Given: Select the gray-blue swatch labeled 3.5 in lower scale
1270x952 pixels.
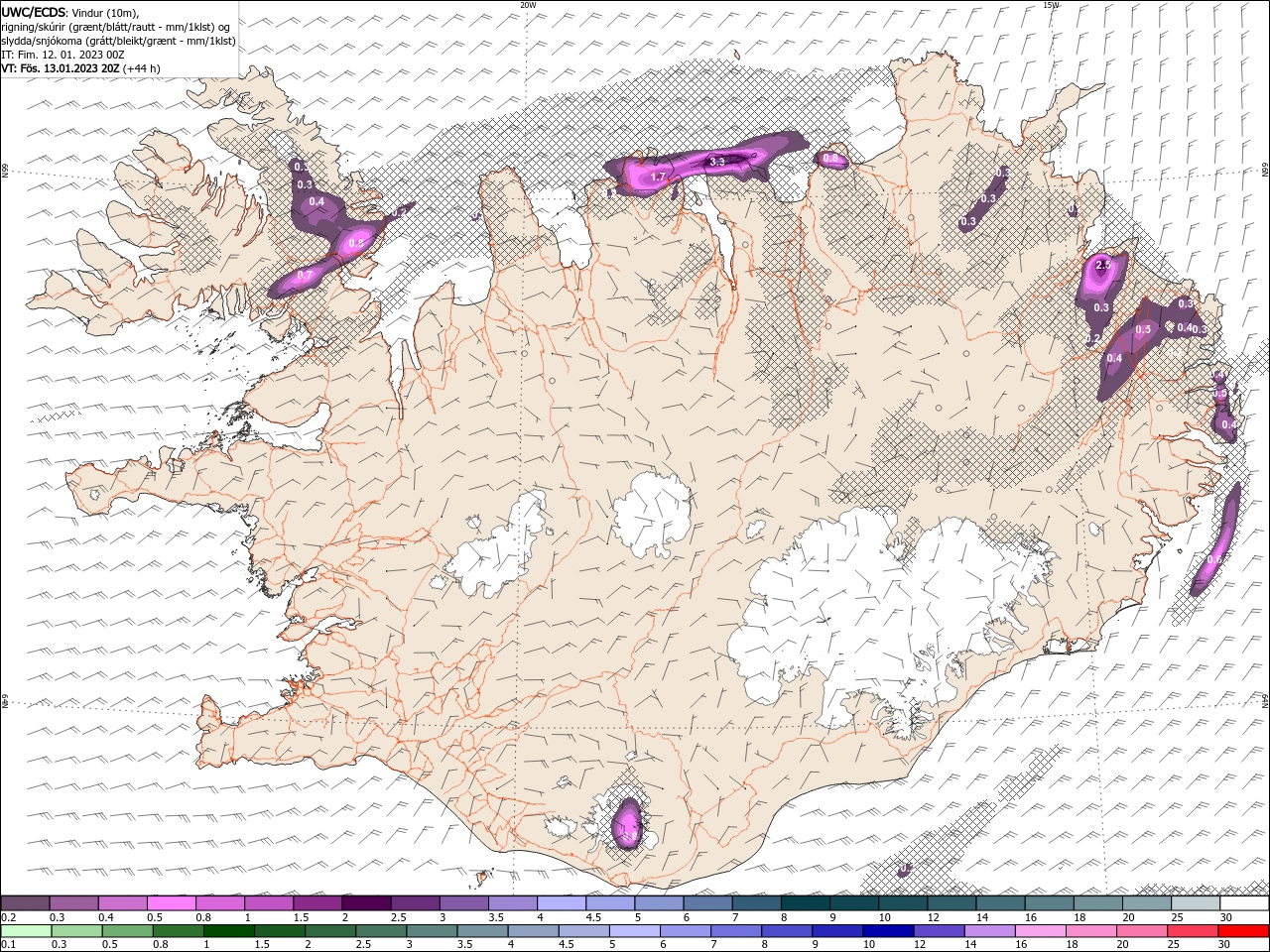Looking at the screenshot, I should (481, 931).
